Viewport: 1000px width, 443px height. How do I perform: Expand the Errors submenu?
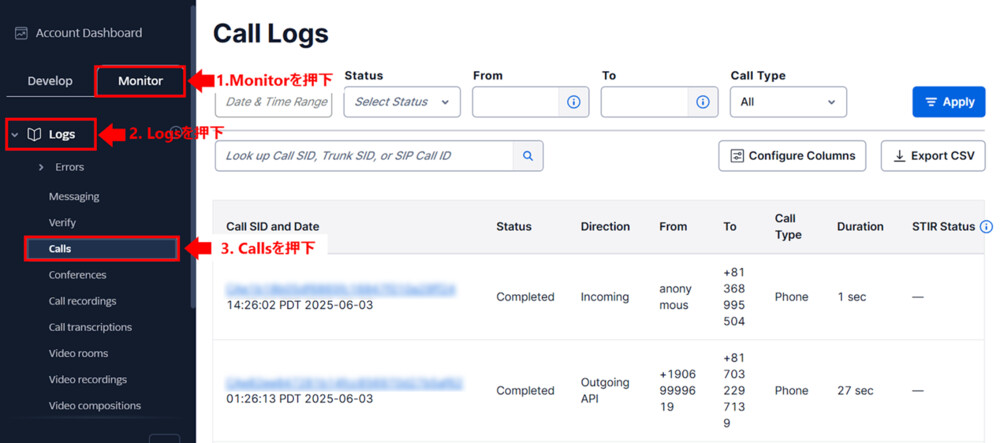click(41, 167)
